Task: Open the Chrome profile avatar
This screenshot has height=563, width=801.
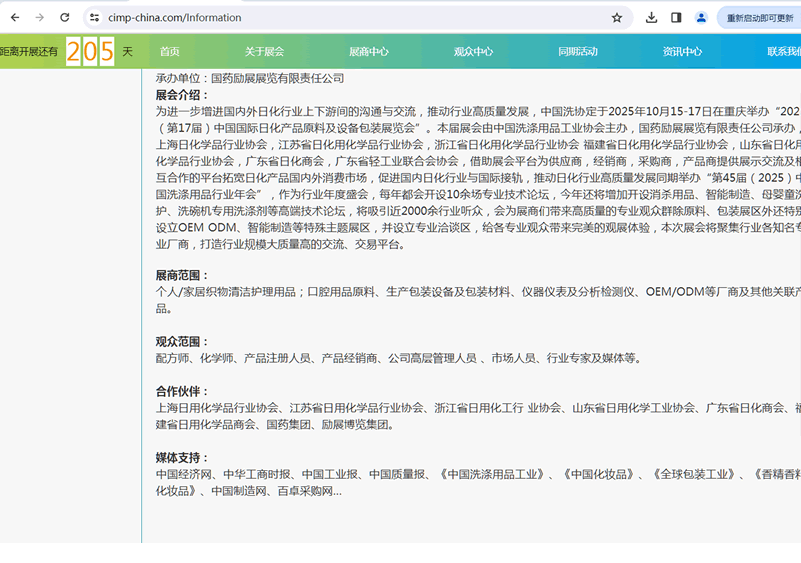Action: pos(701,18)
